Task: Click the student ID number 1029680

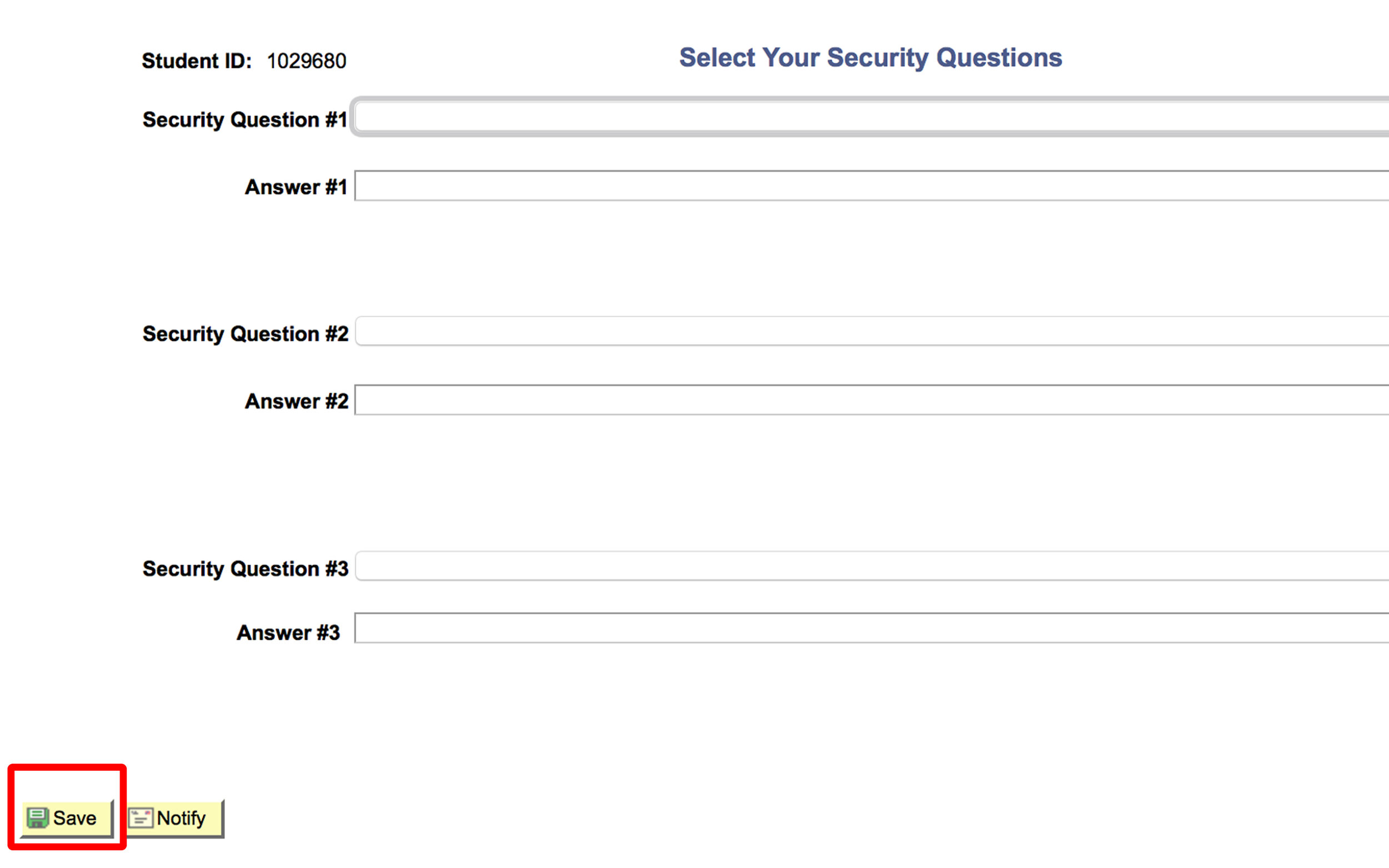Action: (x=307, y=61)
